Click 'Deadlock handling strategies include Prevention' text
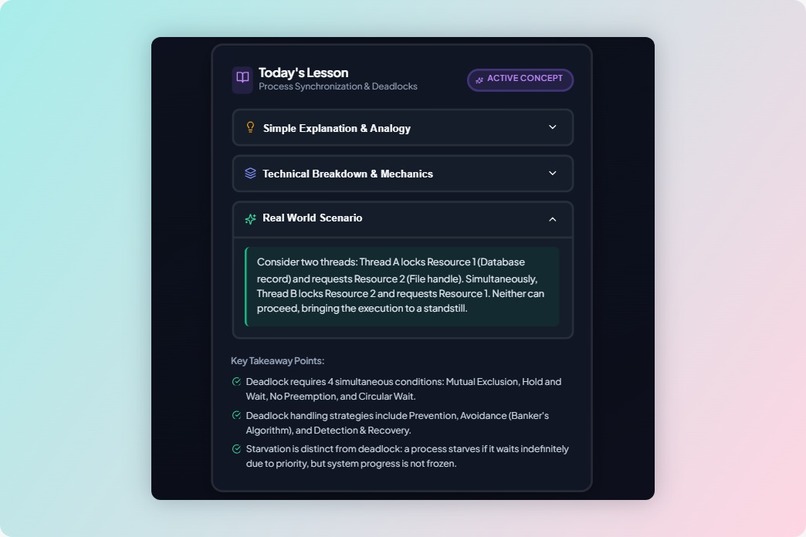Image resolution: width=806 pixels, height=537 pixels. tap(397, 423)
